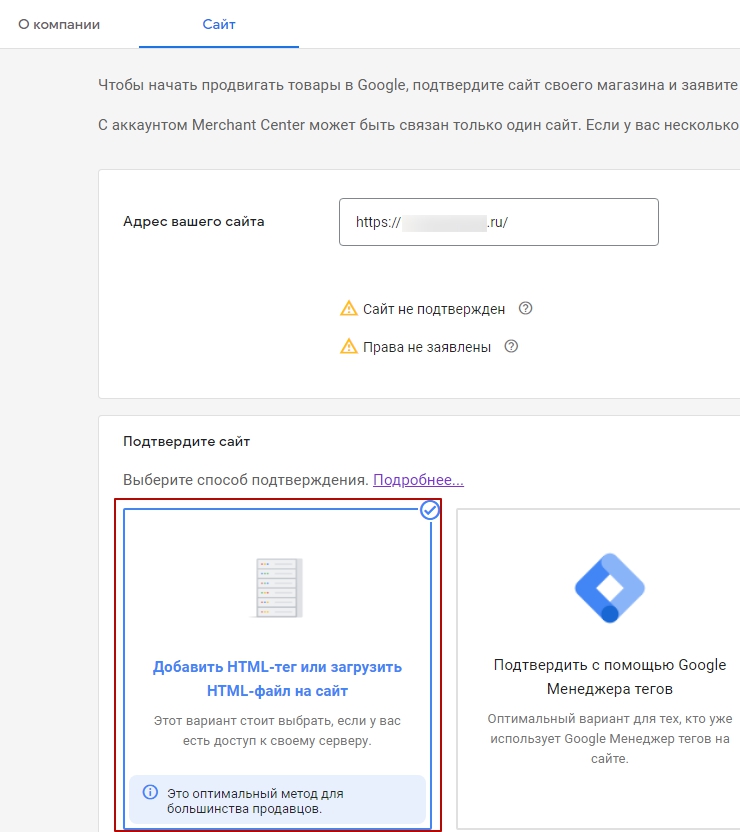
Task: Click the "Адрес вашего сайта" label
Action: tap(193, 222)
